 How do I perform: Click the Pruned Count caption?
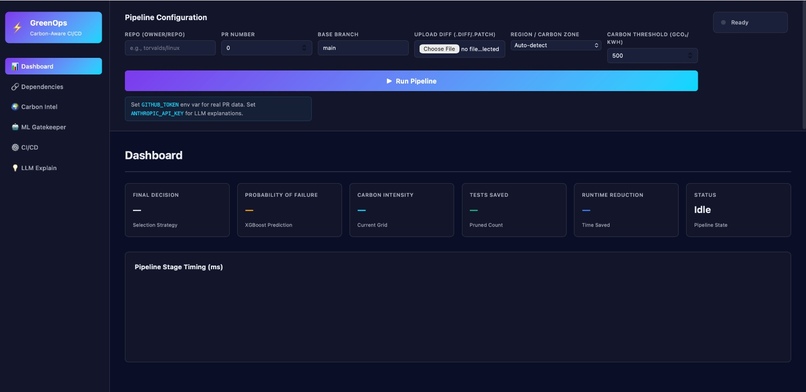tap(486, 225)
